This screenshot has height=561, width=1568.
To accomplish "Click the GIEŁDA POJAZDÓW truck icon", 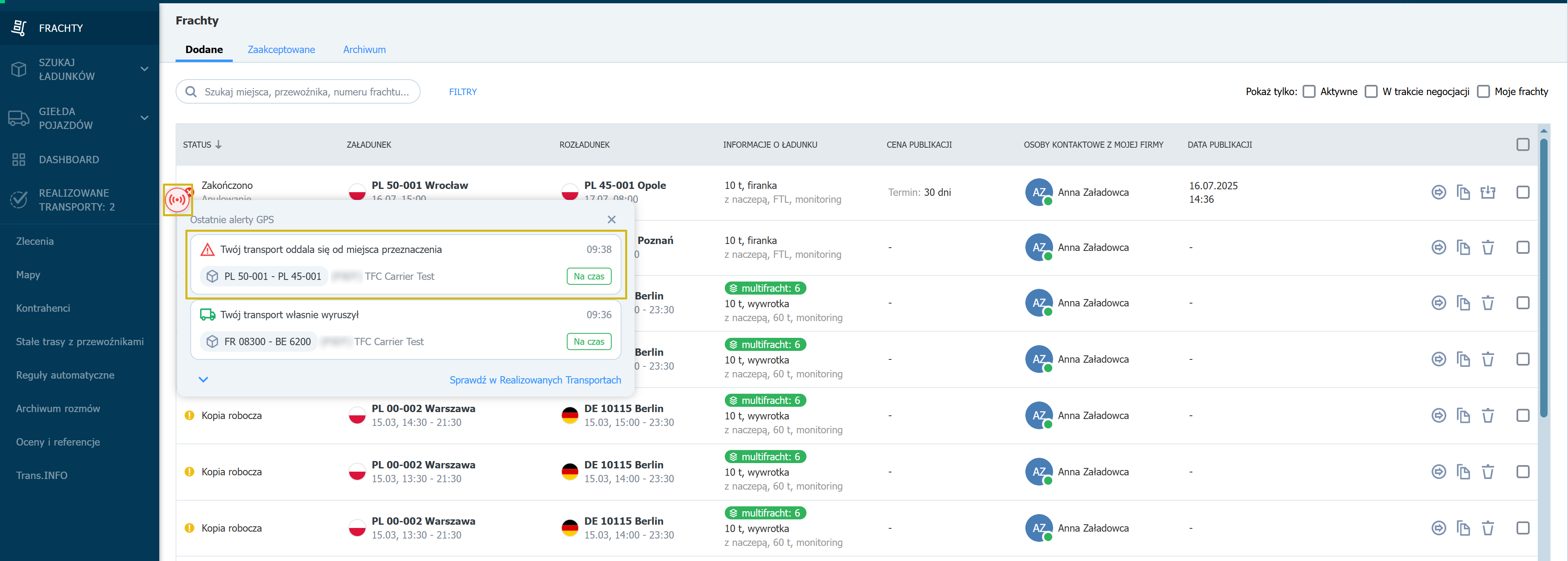I will tap(19, 118).
